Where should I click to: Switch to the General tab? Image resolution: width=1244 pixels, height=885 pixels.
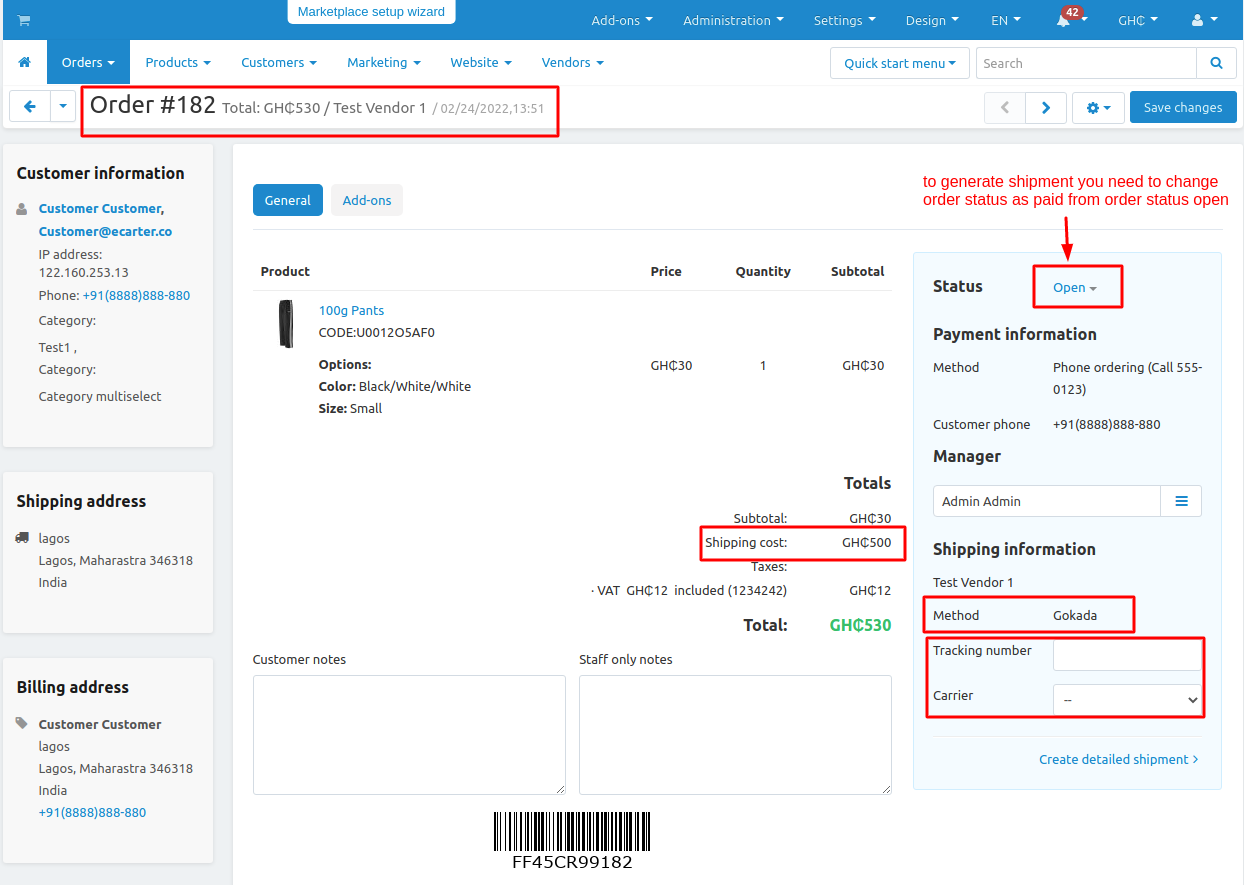[x=288, y=200]
